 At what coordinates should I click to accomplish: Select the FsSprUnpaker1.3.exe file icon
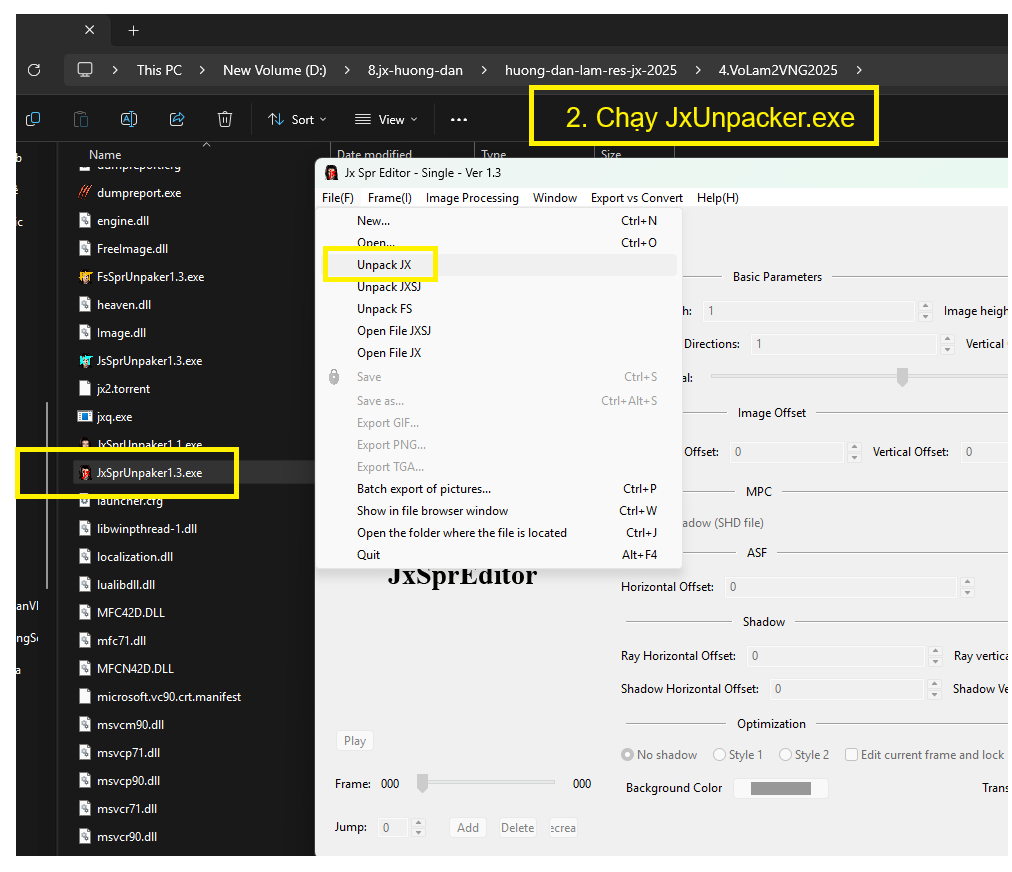[86, 276]
